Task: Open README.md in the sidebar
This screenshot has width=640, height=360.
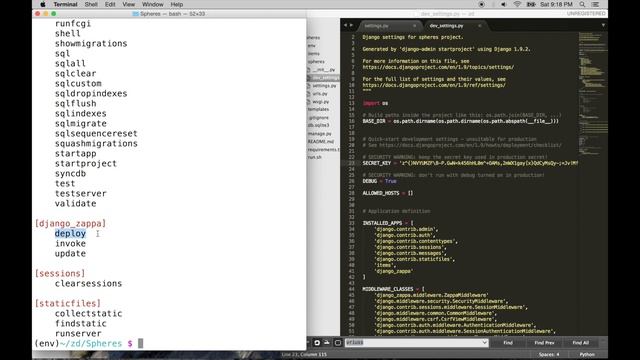Action: (321, 141)
